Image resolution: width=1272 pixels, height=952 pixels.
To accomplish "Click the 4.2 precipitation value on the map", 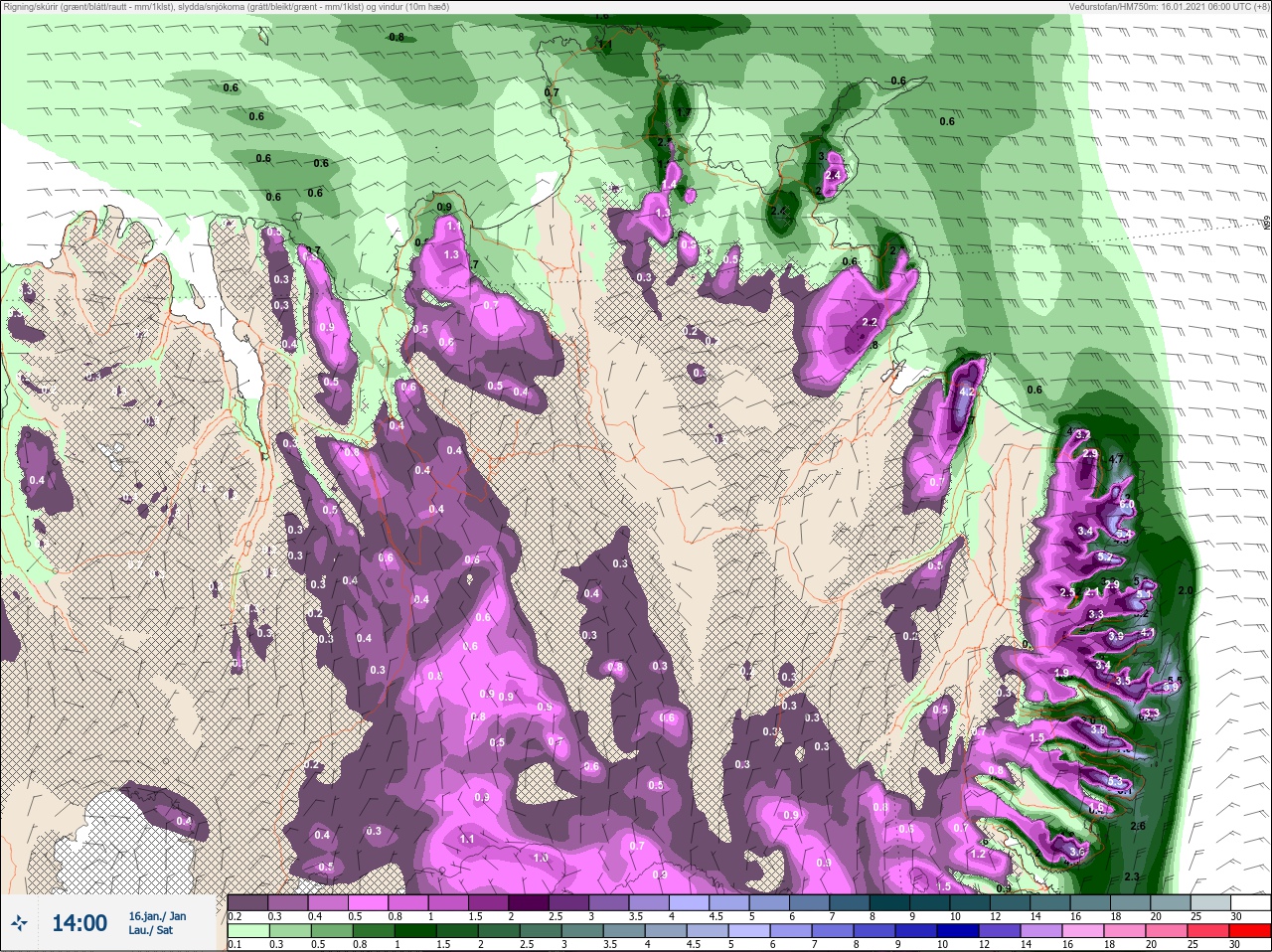I will coord(968,393).
